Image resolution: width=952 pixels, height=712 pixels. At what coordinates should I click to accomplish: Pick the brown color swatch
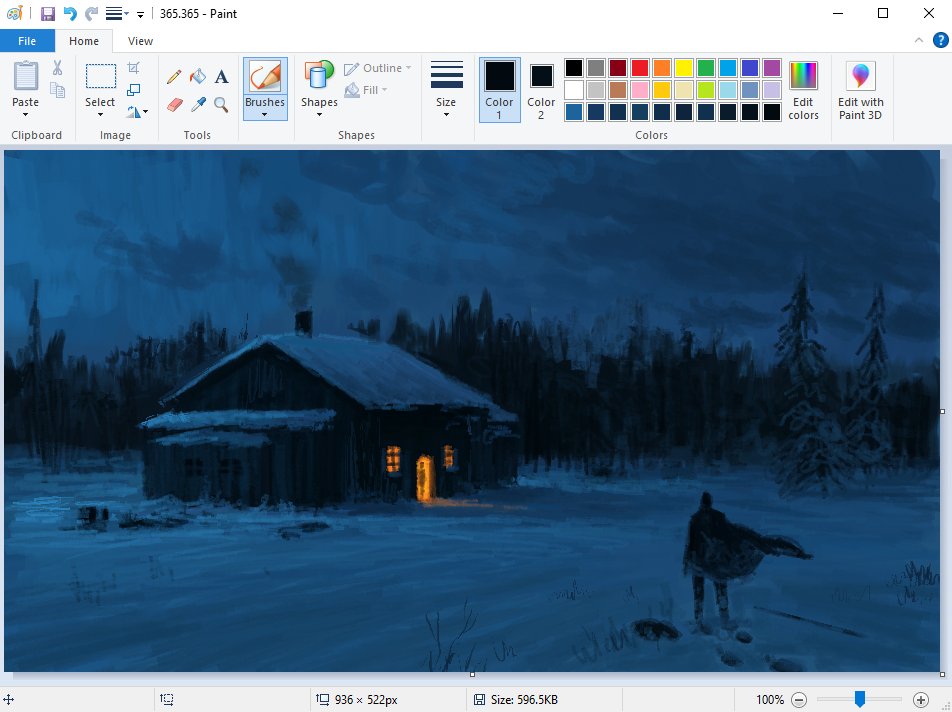(618, 90)
